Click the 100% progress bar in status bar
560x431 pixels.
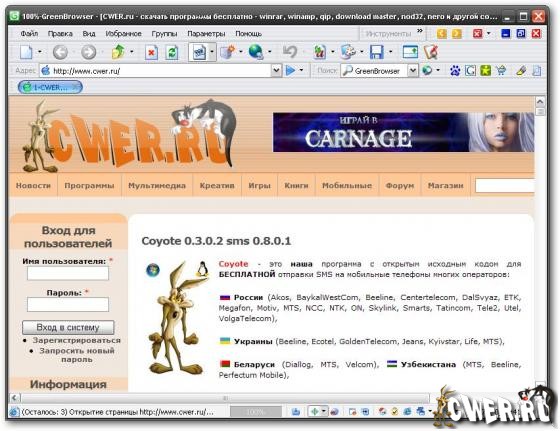pos(256,412)
